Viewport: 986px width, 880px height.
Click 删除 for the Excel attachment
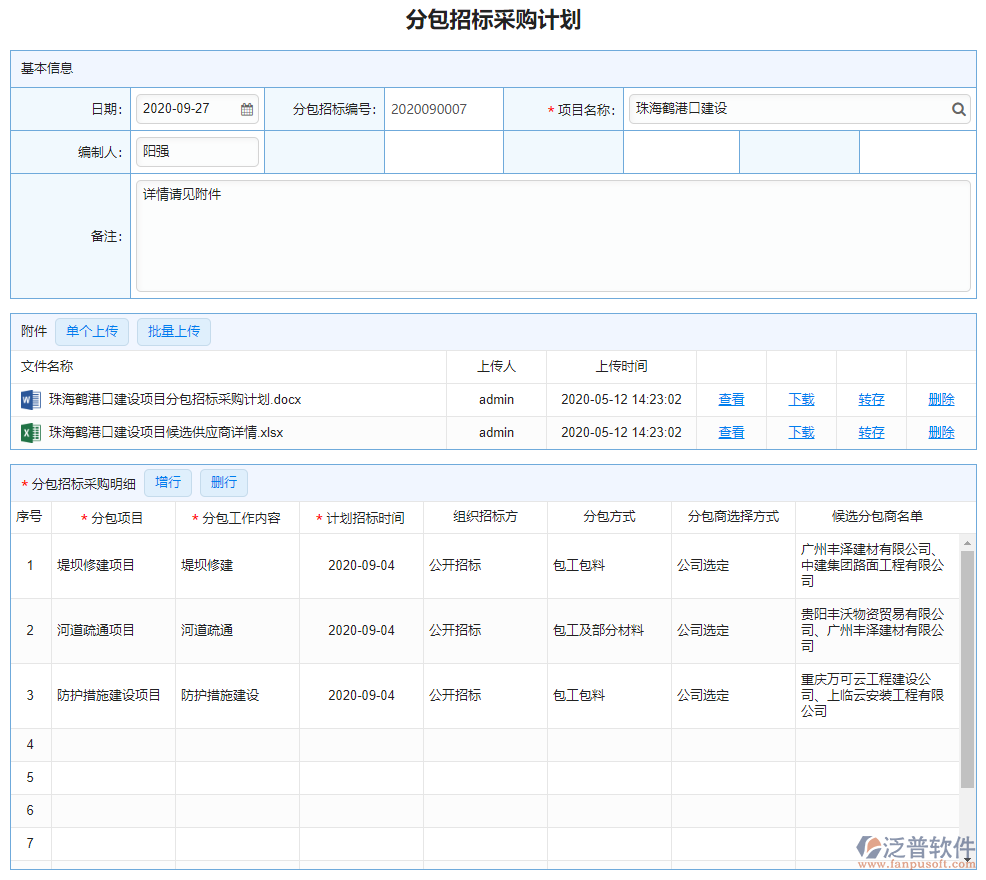[x=941, y=432]
